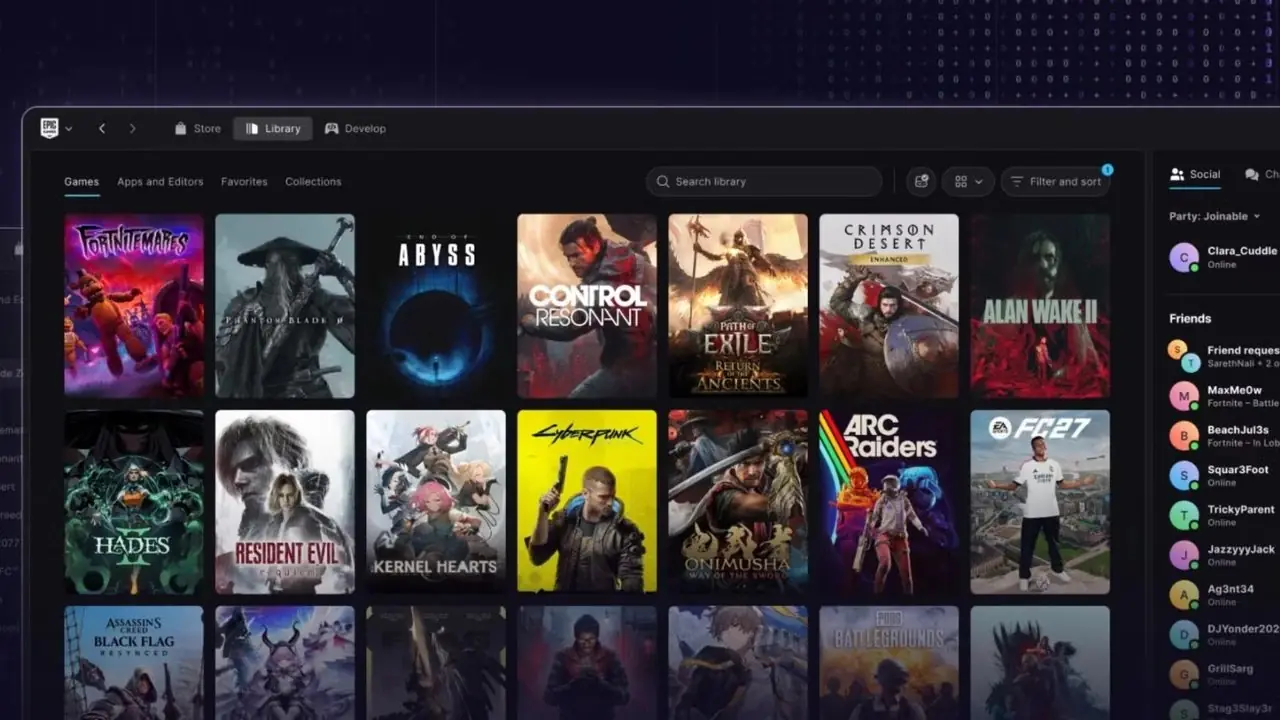This screenshot has width=1280, height=720.
Task: Click Clara_Cuddle's avatar icon
Action: click(1184, 257)
